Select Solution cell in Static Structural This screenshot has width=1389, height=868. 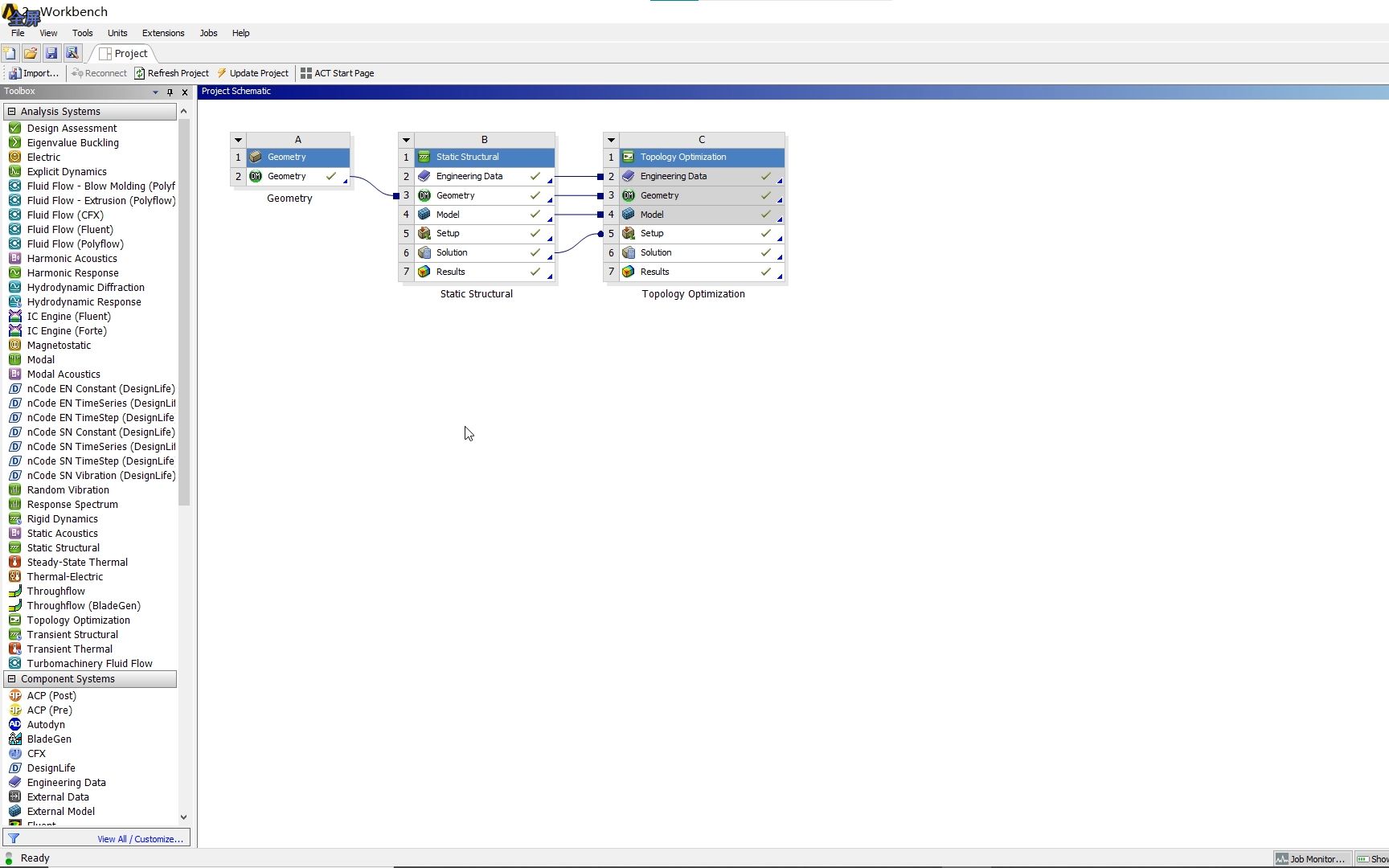coord(485,252)
